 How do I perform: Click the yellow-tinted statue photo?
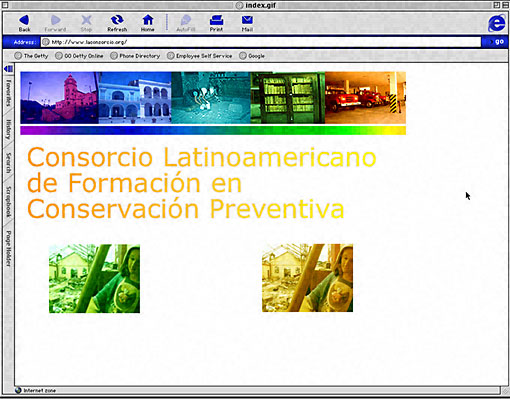tap(307, 278)
